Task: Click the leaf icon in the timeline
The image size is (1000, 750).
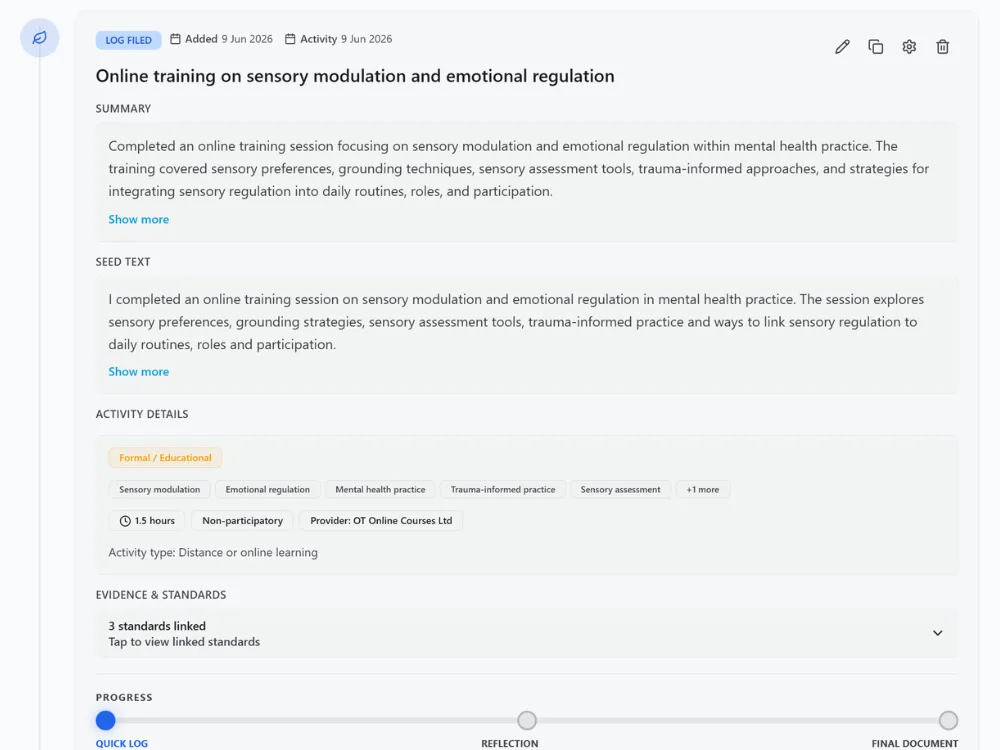Action: click(40, 38)
